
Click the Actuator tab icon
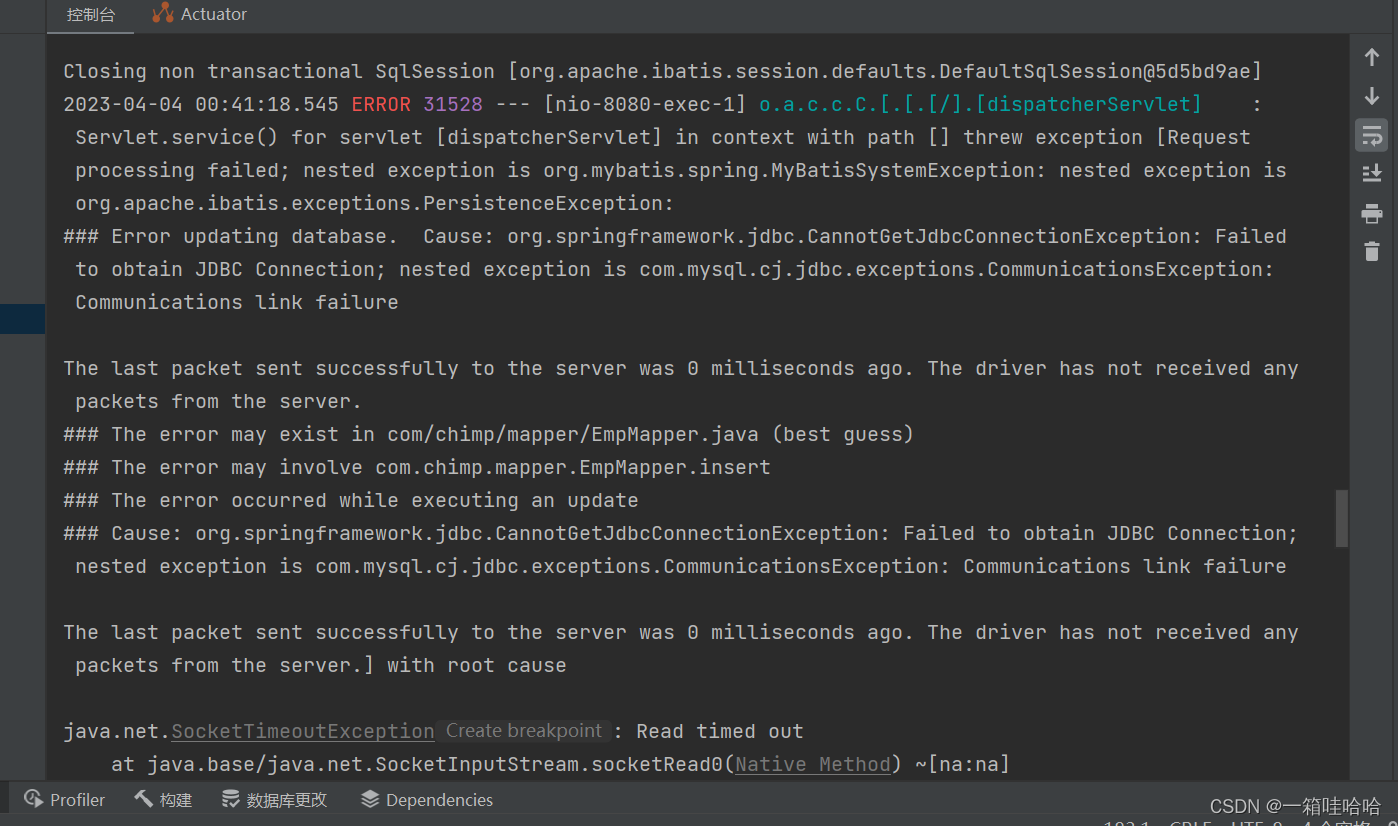[162, 13]
